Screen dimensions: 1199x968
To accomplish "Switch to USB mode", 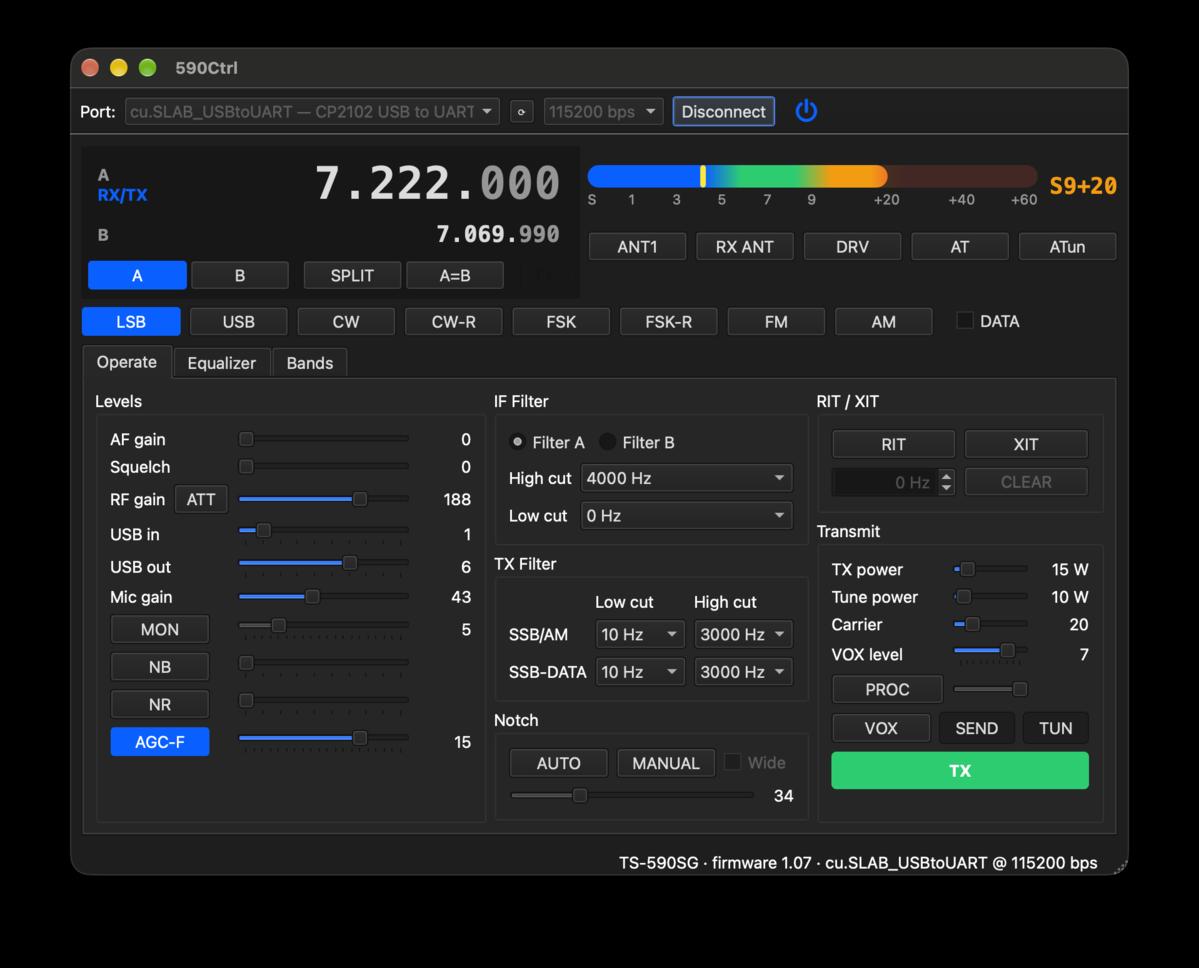I will (x=239, y=322).
